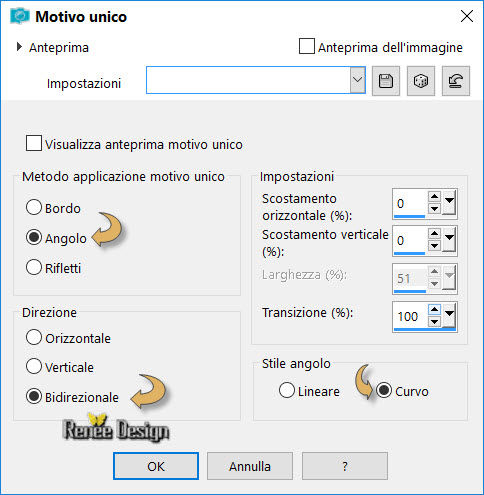Increase Transizione value with up arrow

tap(434, 309)
